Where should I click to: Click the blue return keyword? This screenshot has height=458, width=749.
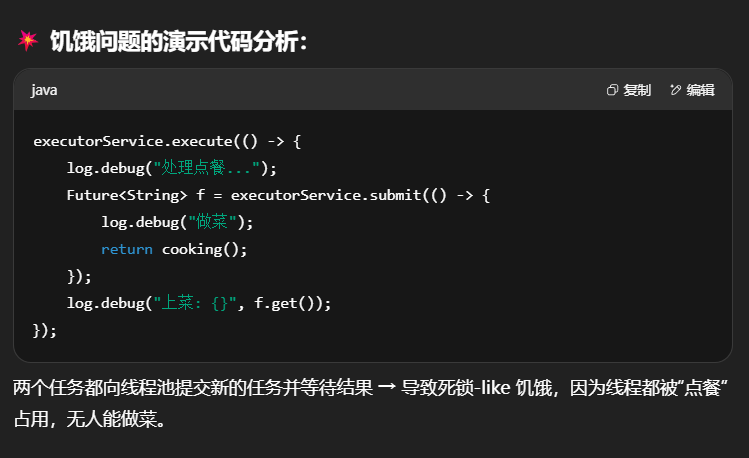pyautogui.click(x=126, y=249)
